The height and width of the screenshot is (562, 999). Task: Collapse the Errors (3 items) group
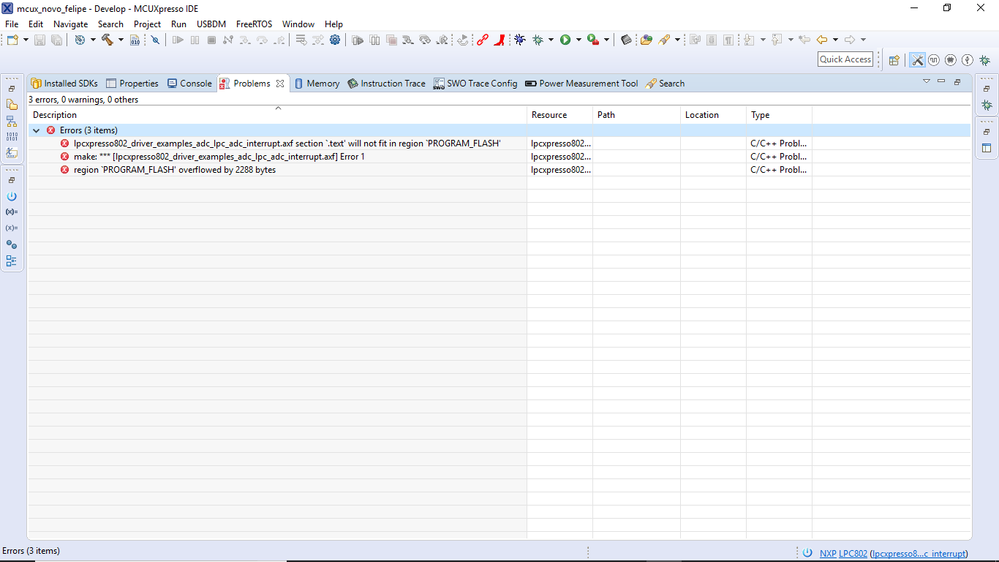pyautogui.click(x=36, y=130)
